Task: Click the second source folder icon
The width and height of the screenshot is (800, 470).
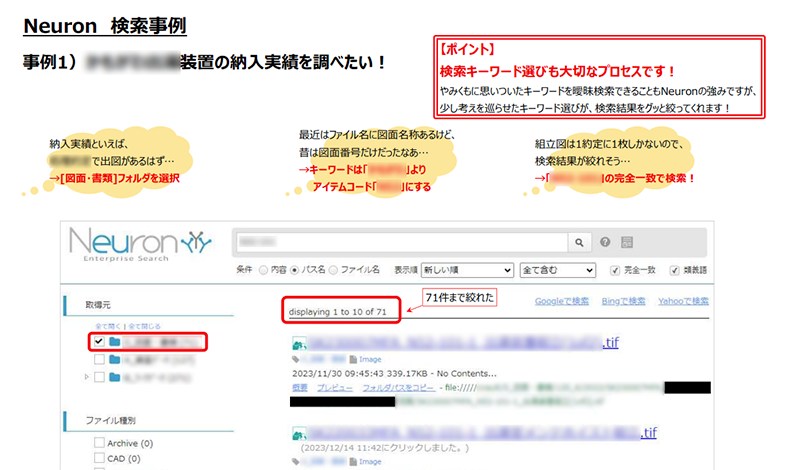Action: [x=114, y=360]
